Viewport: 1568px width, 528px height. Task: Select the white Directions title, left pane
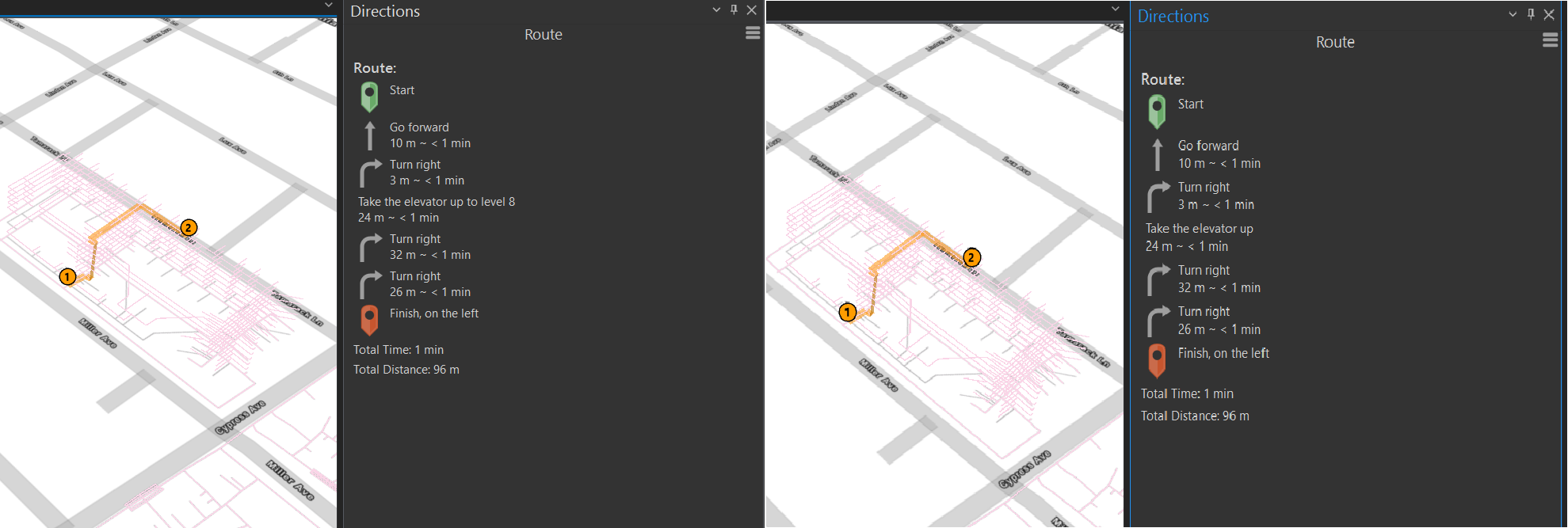[x=385, y=11]
